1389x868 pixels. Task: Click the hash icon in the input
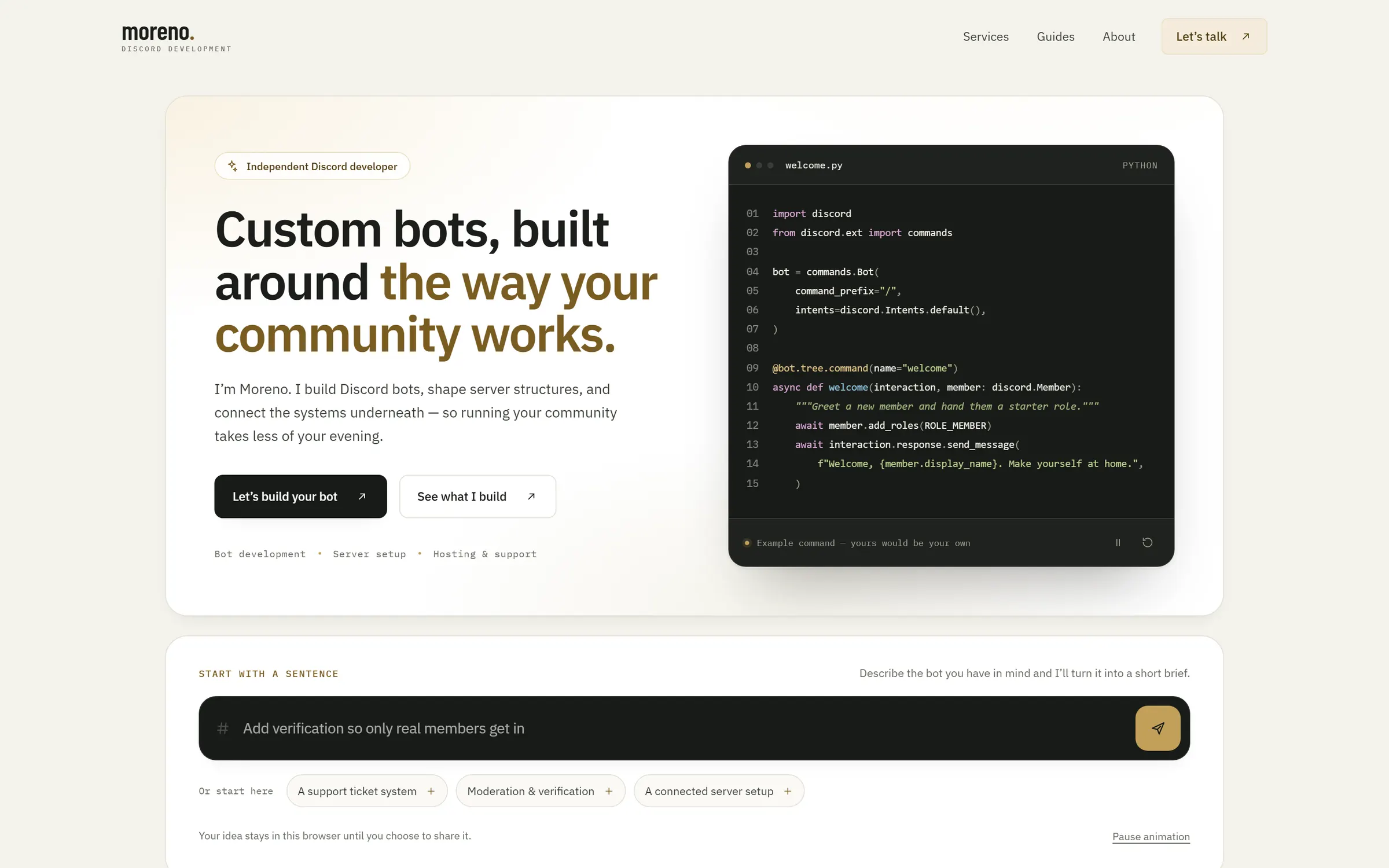click(223, 729)
